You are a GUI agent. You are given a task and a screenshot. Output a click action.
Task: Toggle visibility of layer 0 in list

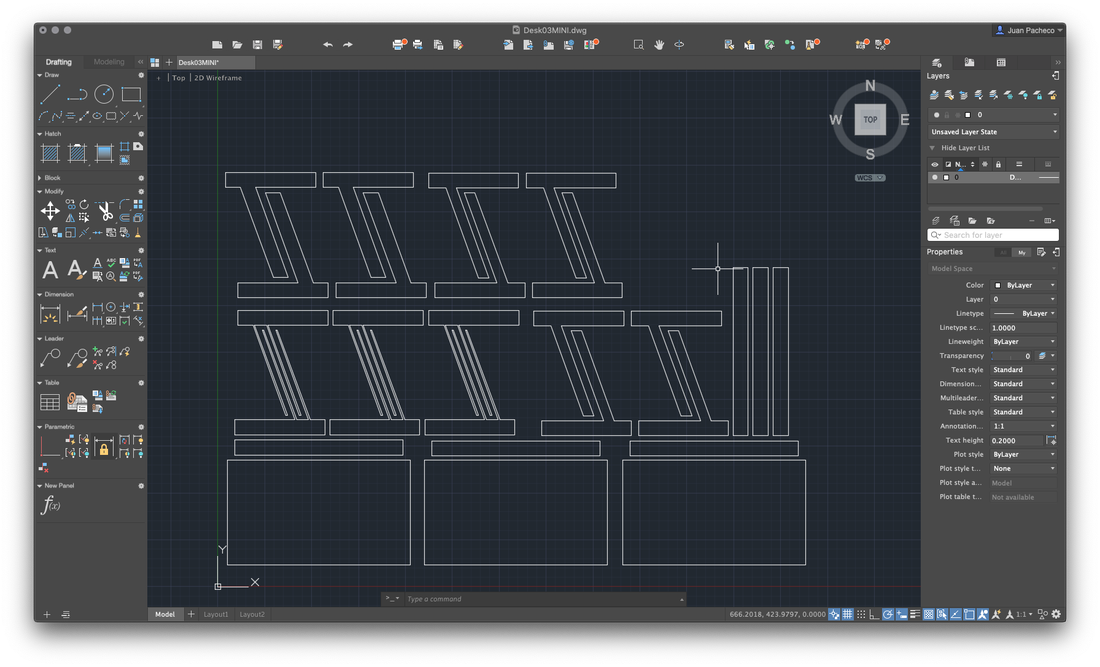[x=934, y=177]
